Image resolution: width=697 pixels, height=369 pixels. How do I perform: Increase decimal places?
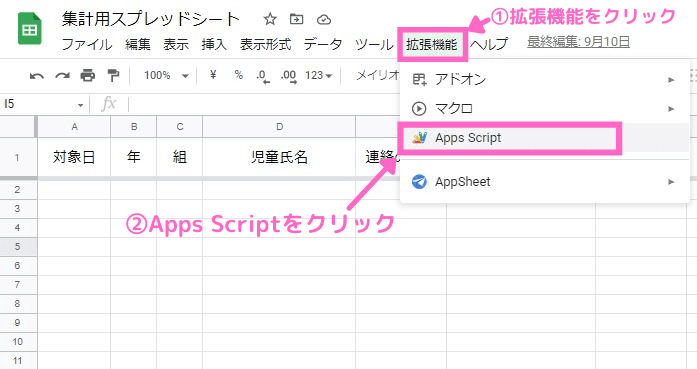pos(288,76)
